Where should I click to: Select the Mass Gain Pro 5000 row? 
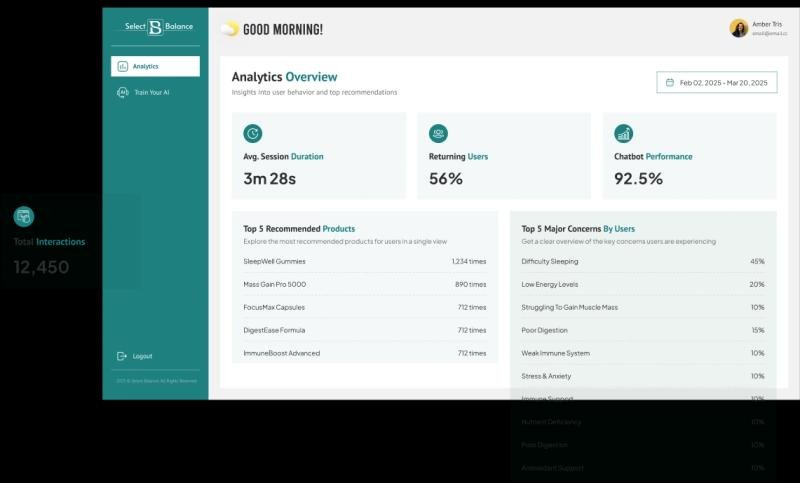click(364, 285)
